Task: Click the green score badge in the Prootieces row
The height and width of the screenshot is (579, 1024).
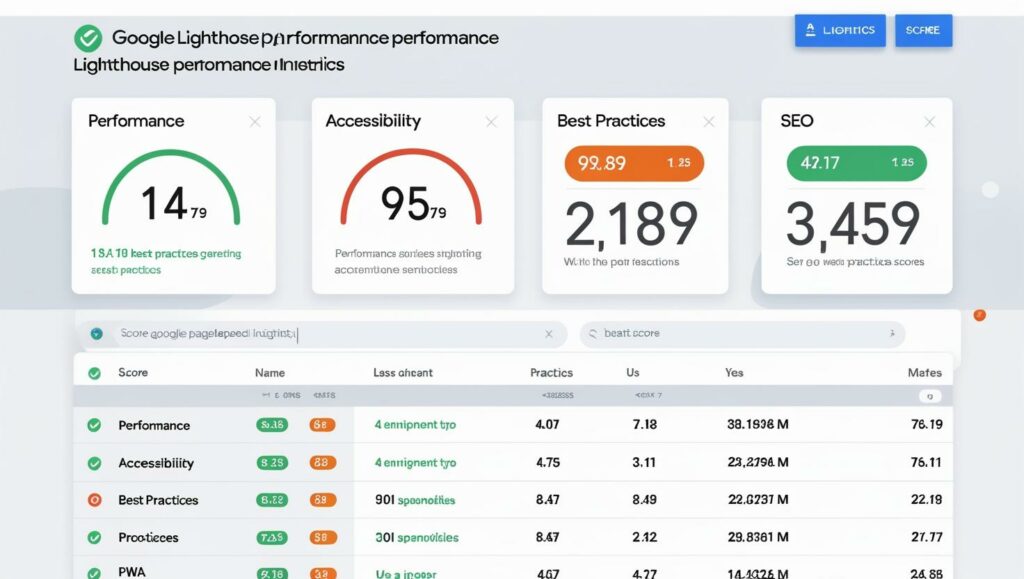Action: [x=272, y=537]
